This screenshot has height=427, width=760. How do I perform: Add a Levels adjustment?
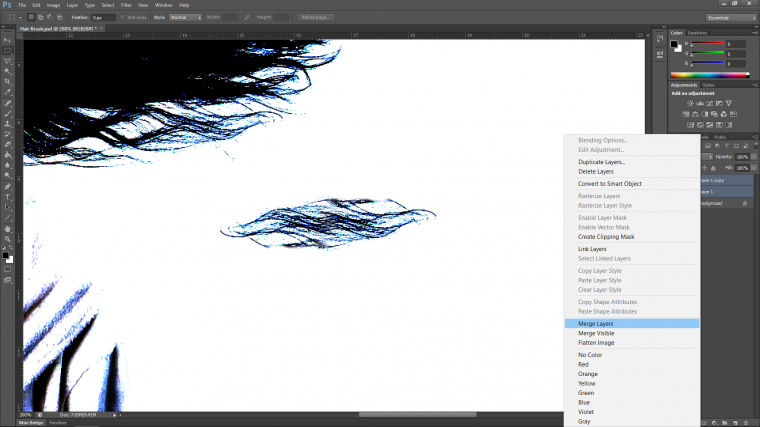point(700,103)
